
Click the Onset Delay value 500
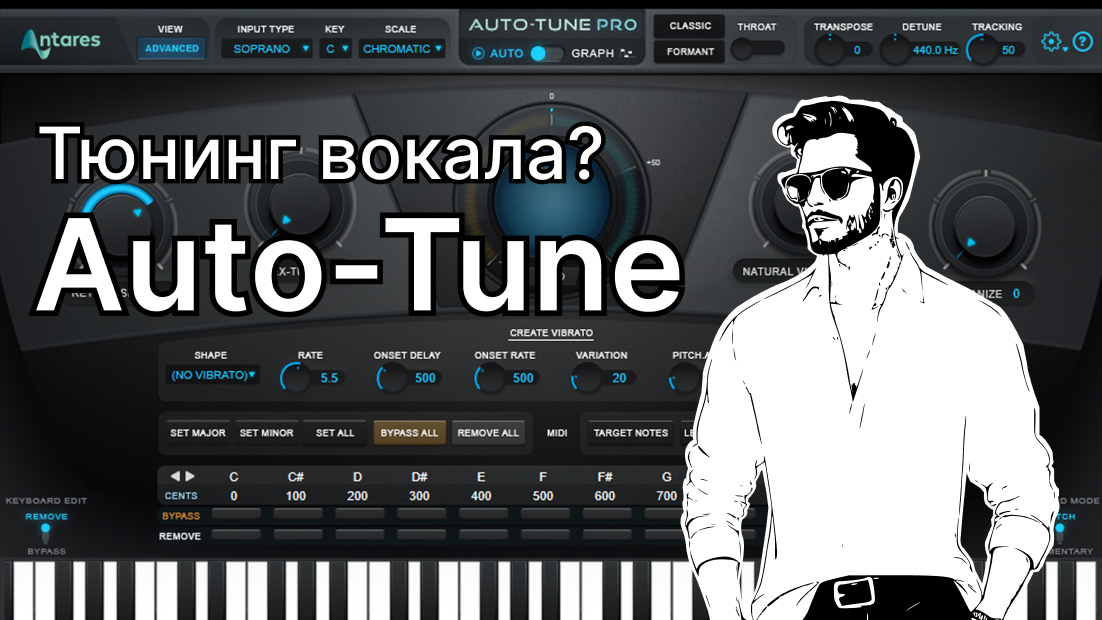click(x=425, y=377)
